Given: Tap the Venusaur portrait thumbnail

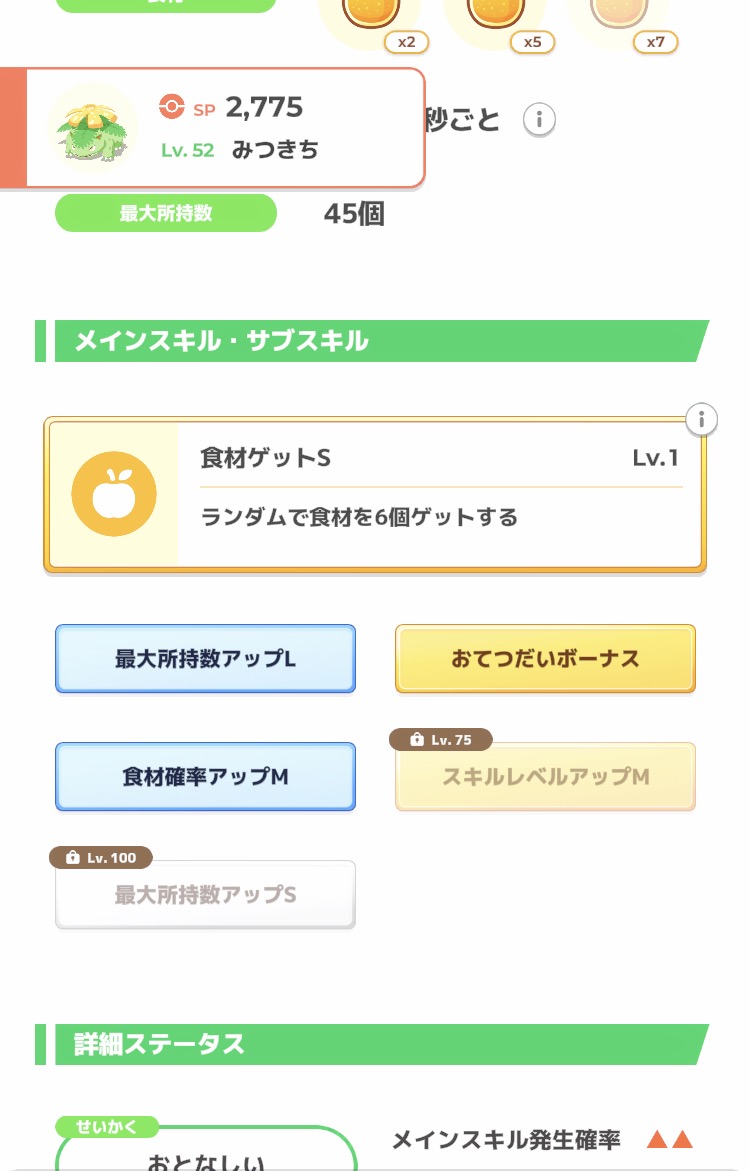Looking at the screenshot, I should click(x=93, y=127).
